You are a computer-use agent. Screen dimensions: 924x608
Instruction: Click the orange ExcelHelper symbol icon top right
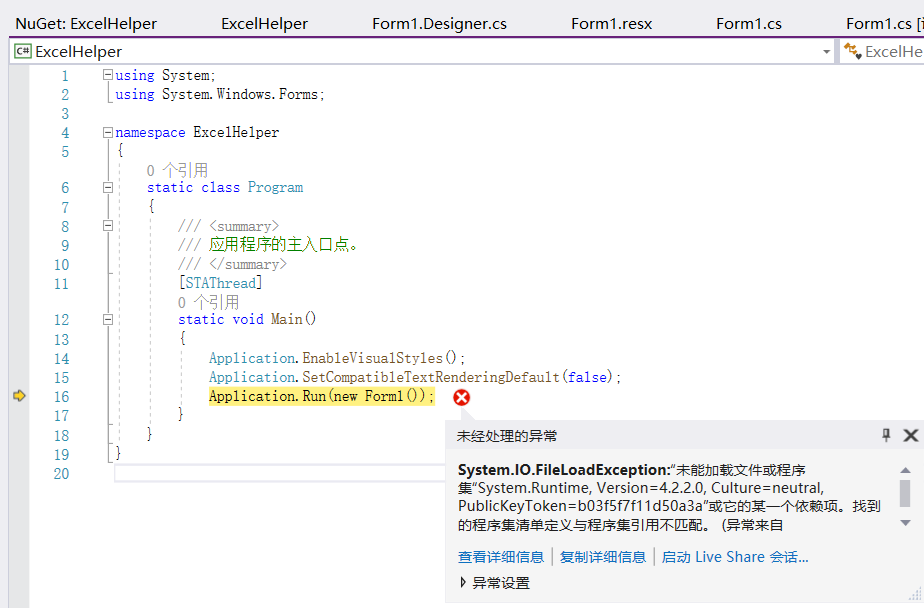(852, 50)
